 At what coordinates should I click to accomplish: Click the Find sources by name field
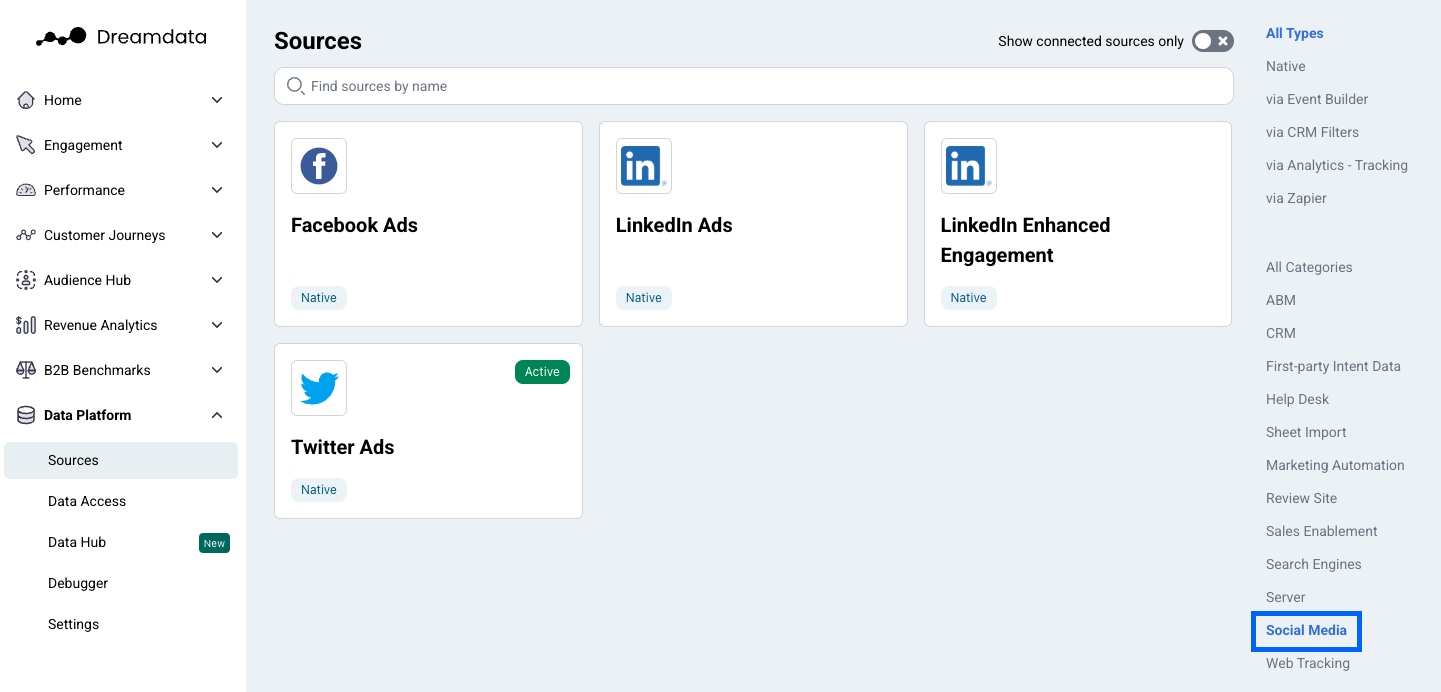tap(753, 86)
